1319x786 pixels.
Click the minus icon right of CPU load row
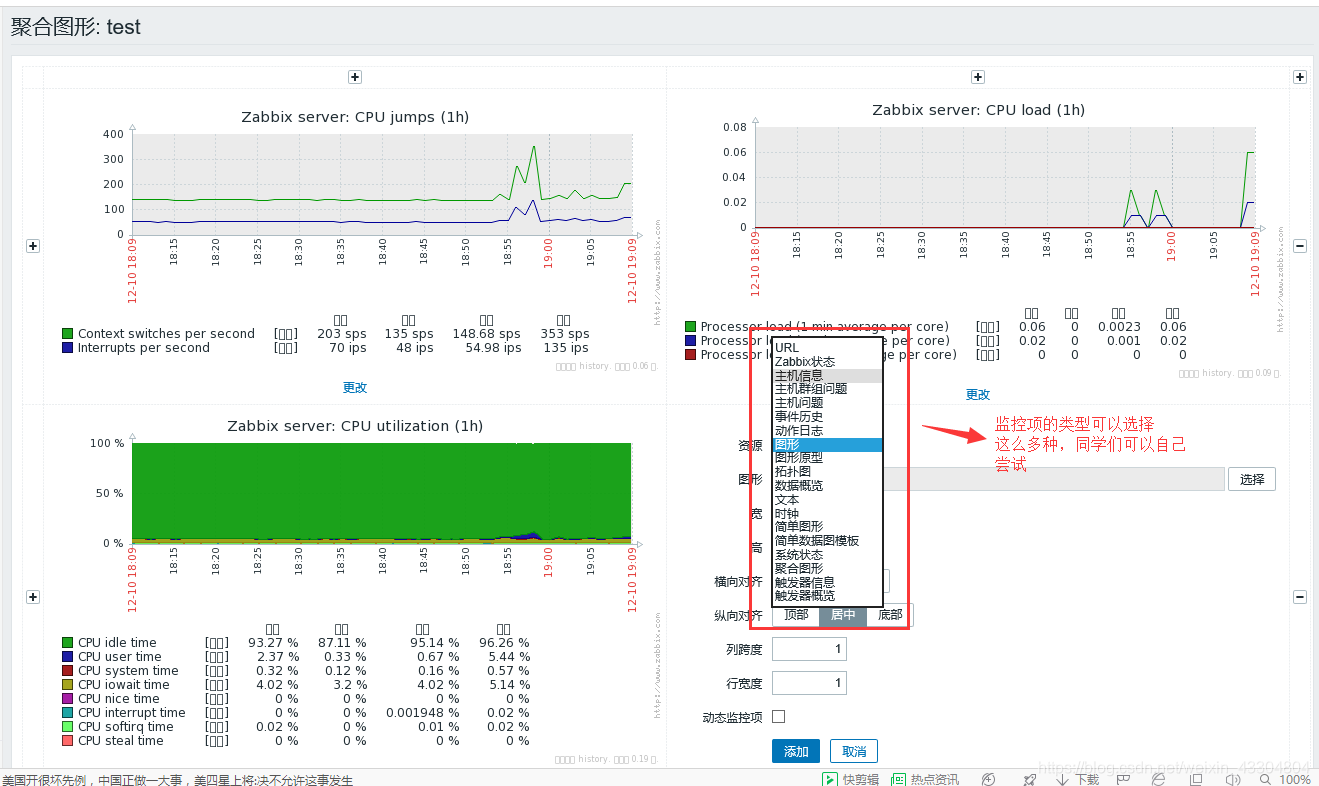pos(1300,246)
